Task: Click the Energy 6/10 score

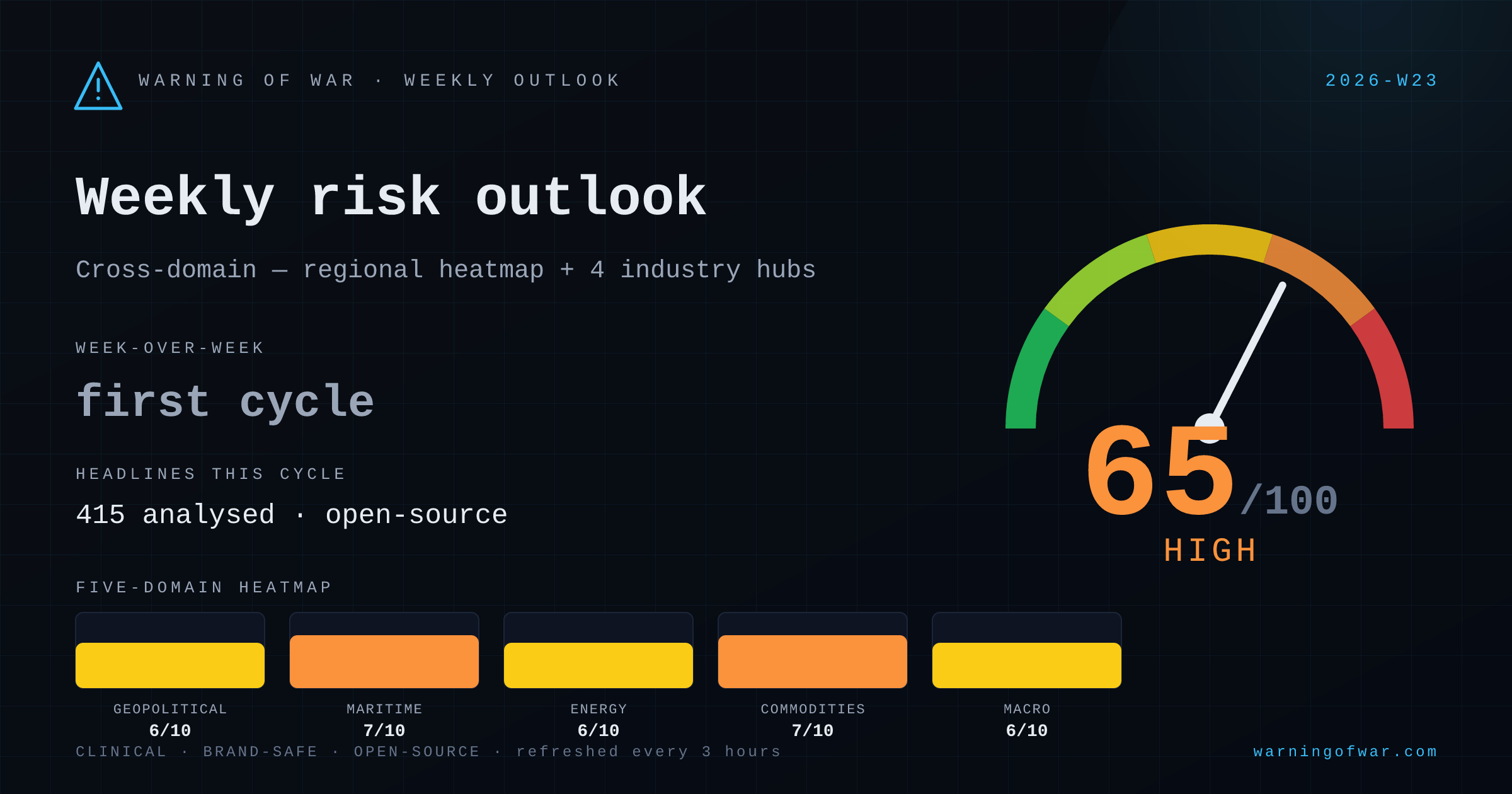Action: 598,730
